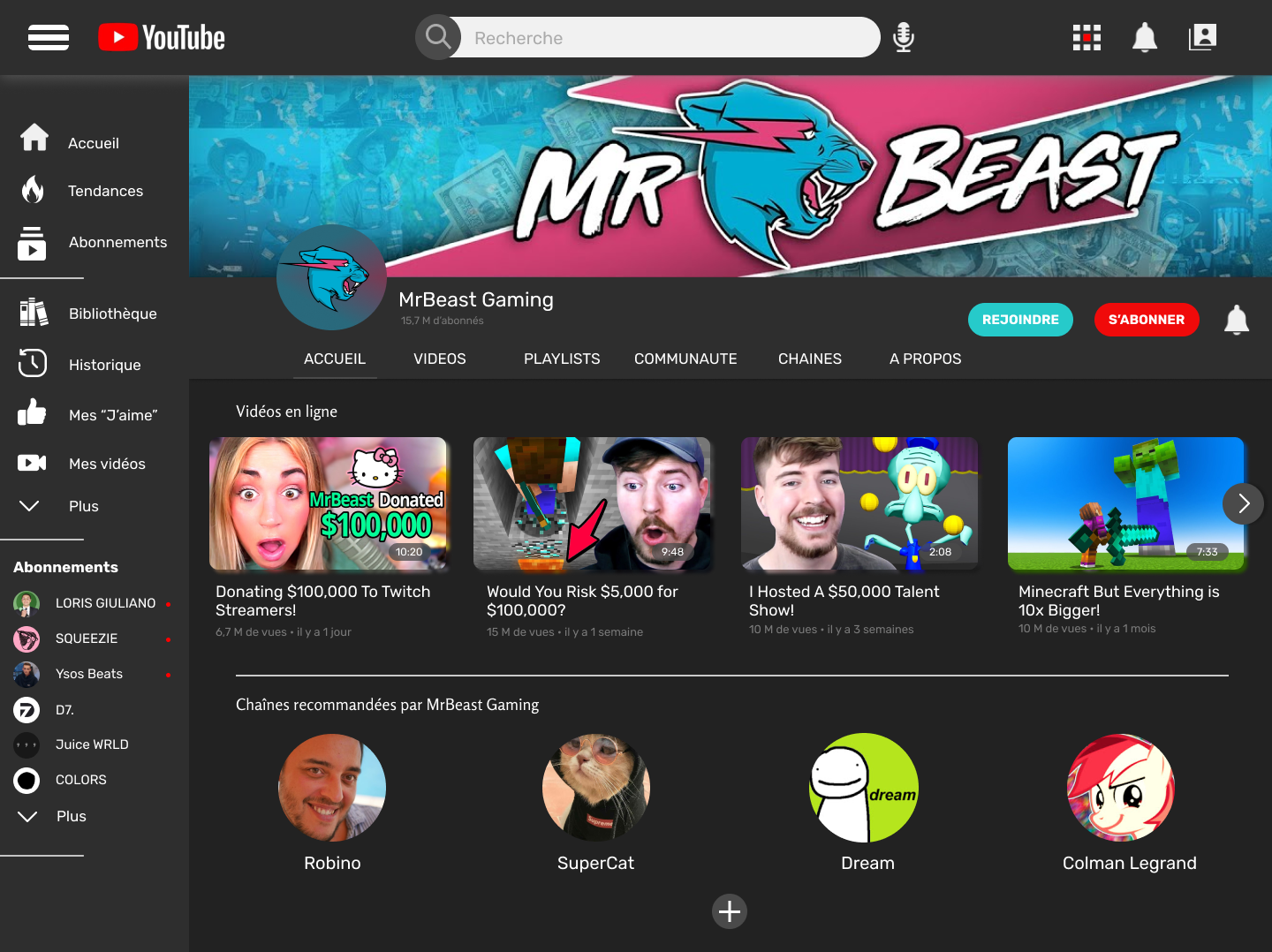Image resolution: width=1272 pixels, height=952 pixels.
Task: Expand Plus under Mes vidéos
Action: point(83,506)
